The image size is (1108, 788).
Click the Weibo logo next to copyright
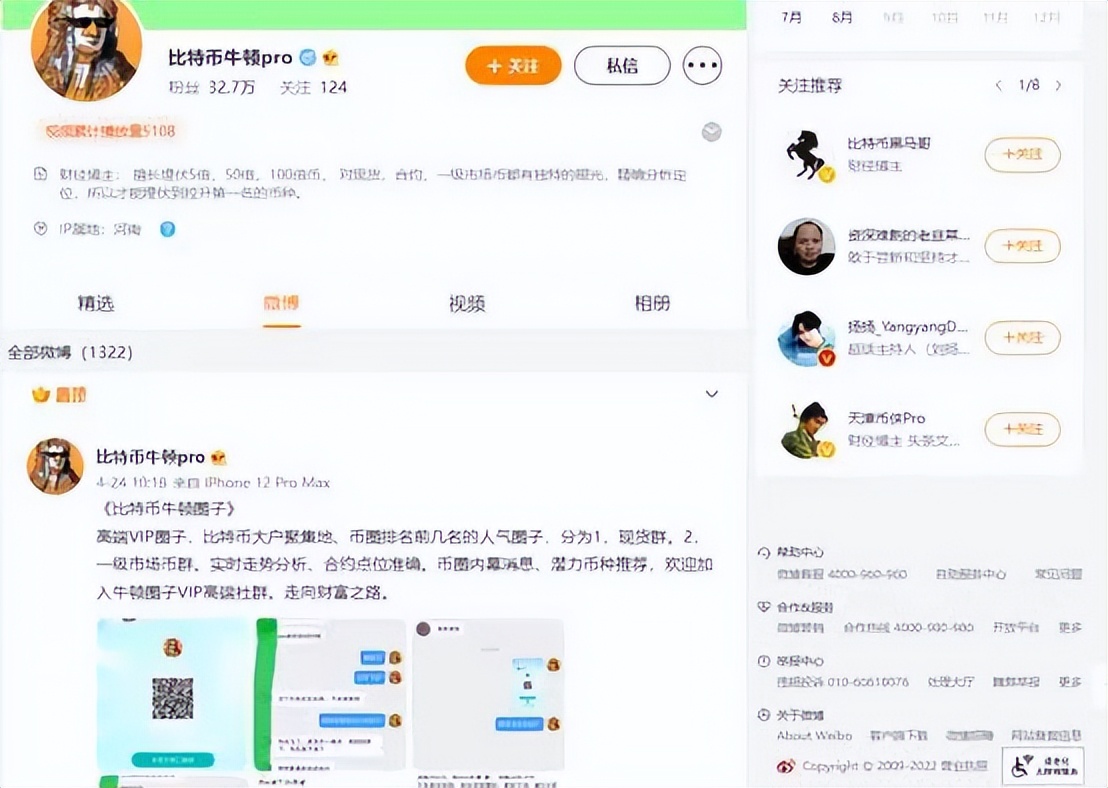(x=786, y=766)
